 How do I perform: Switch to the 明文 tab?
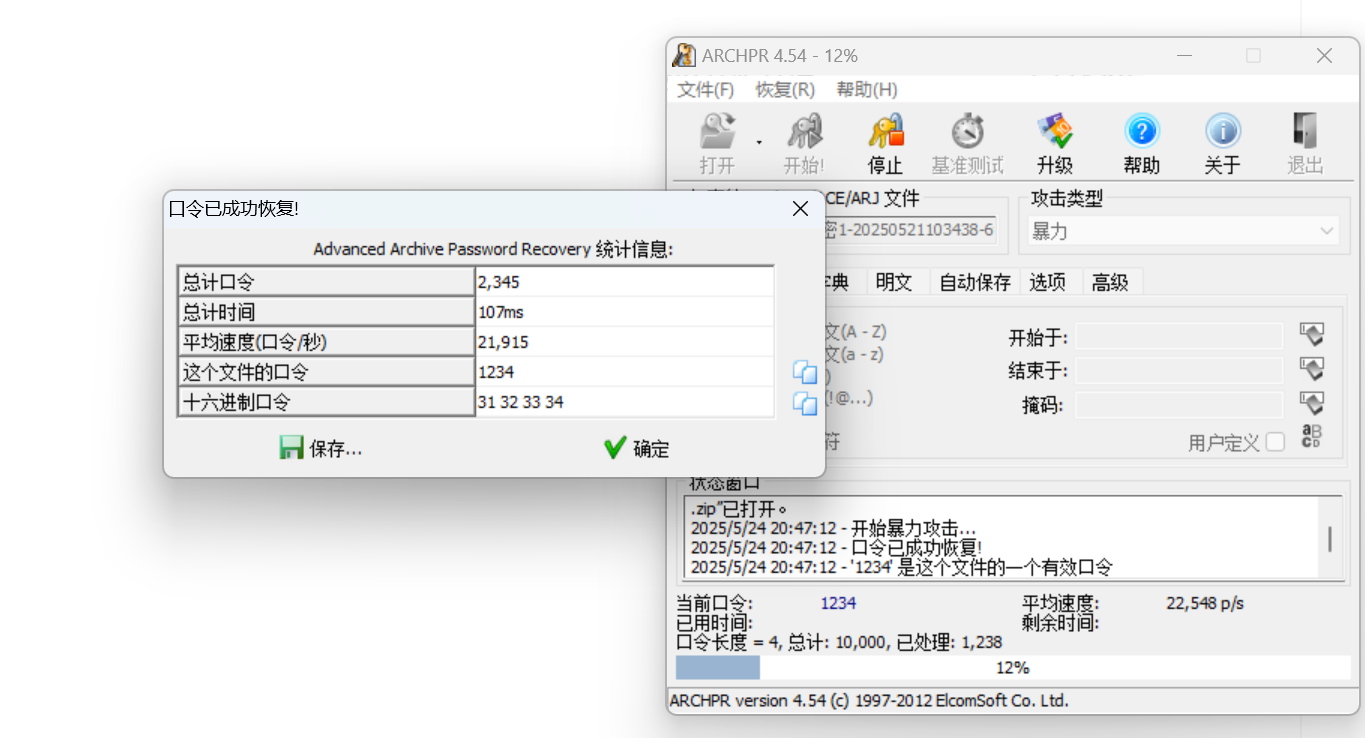pyautogui.click(x=893, y=283)
